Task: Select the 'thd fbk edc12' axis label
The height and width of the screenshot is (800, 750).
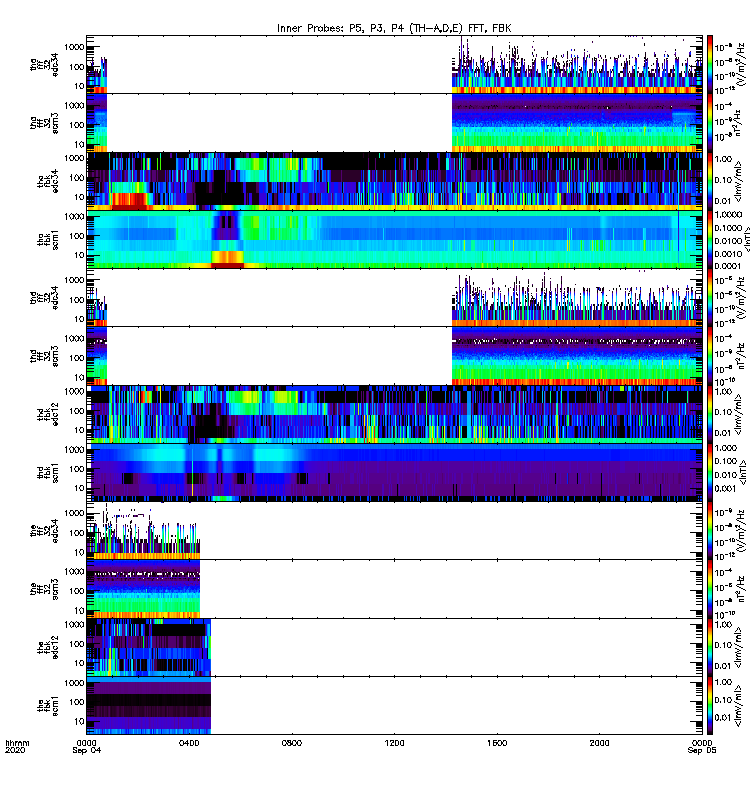Action: click(x=48, y=414)
